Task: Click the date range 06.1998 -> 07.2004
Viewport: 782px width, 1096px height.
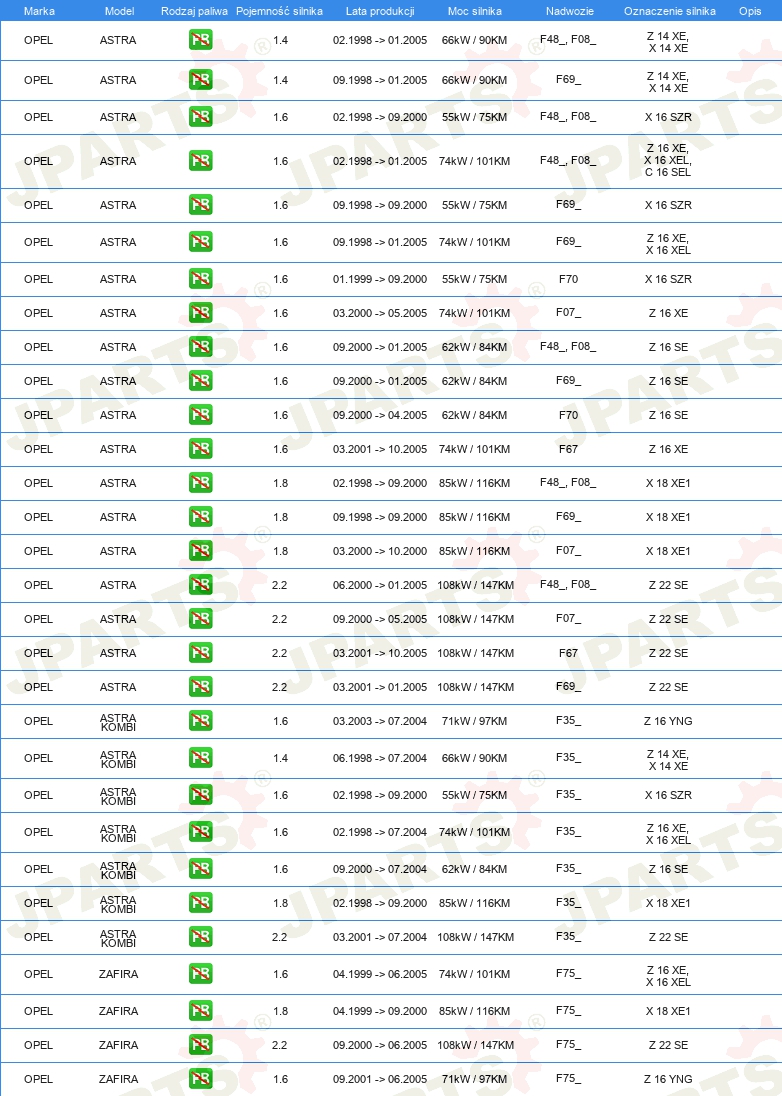Action: [x=380, y=758]
